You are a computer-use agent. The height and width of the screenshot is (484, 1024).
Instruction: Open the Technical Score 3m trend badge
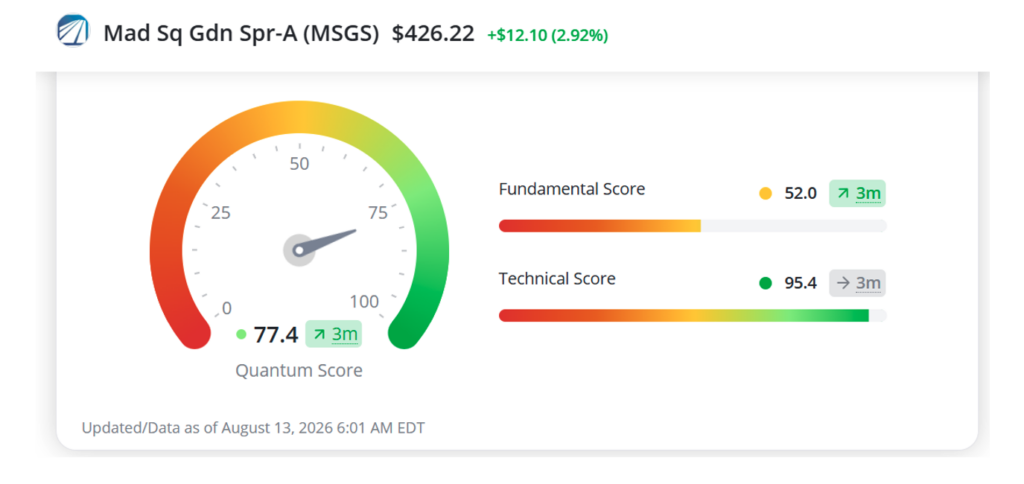click(857, 283)
